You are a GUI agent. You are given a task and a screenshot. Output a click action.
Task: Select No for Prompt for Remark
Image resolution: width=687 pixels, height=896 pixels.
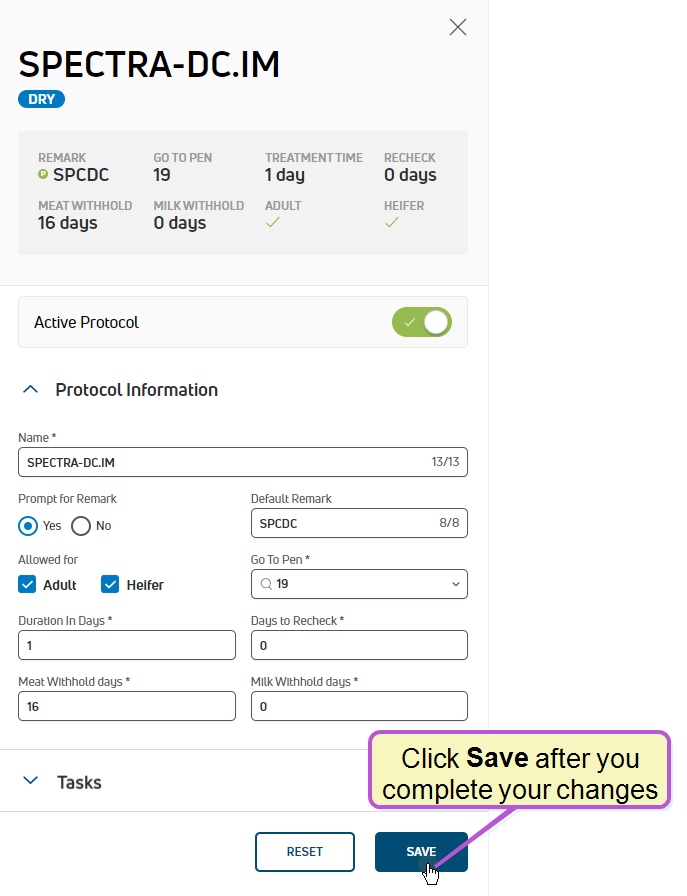[81, 526]
